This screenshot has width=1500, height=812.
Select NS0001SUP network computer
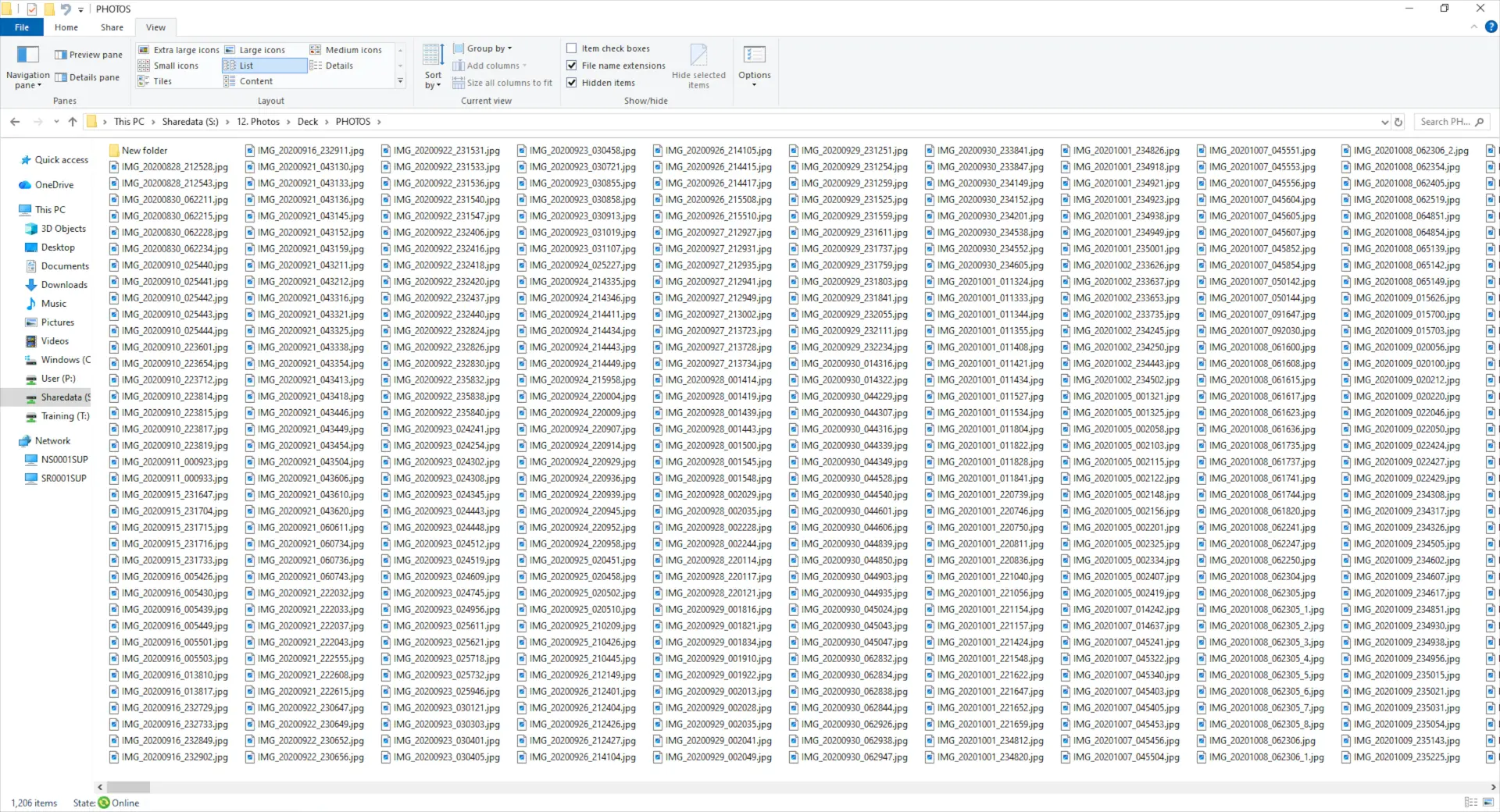[x=56, y=460]
